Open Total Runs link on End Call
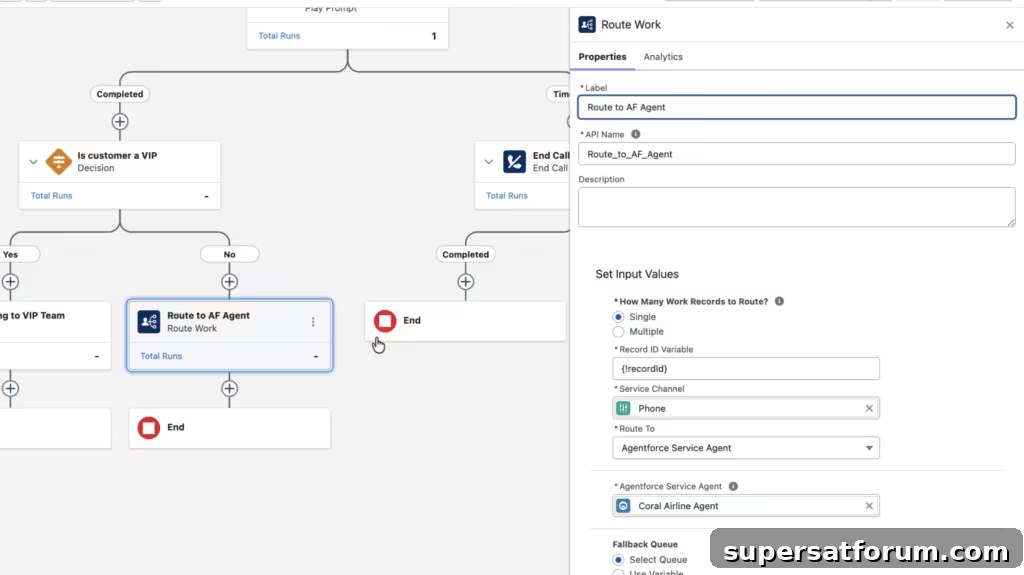 point(507,195)
